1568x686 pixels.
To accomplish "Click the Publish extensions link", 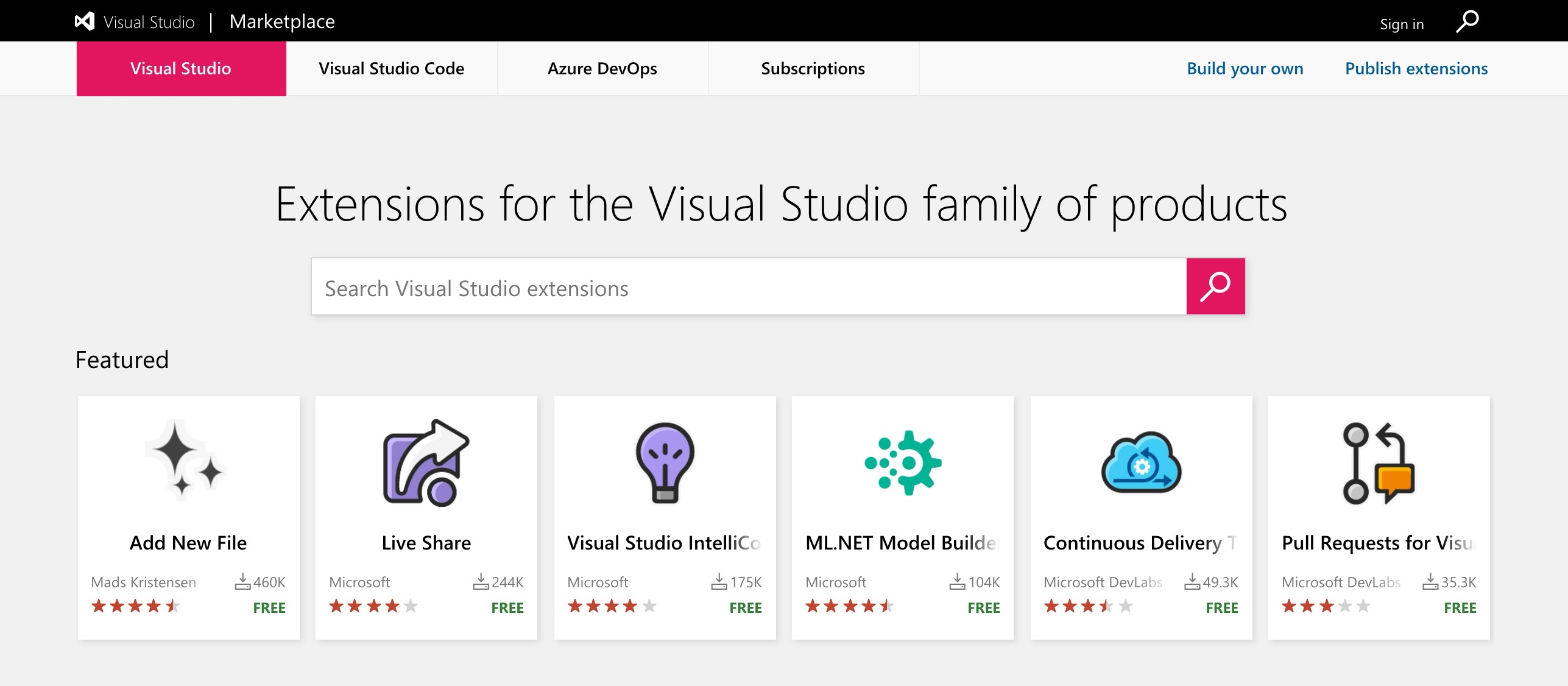I will 1416,69.
